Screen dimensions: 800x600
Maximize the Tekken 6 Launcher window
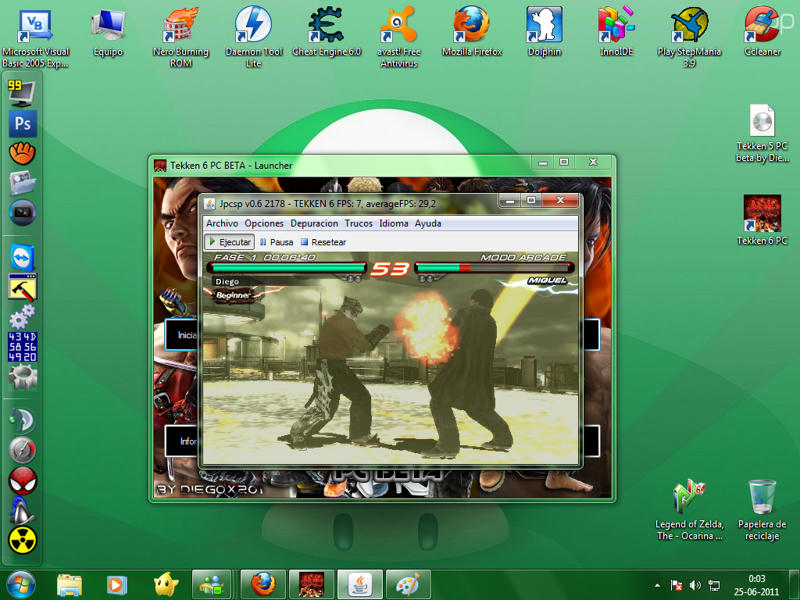[564, 162]
